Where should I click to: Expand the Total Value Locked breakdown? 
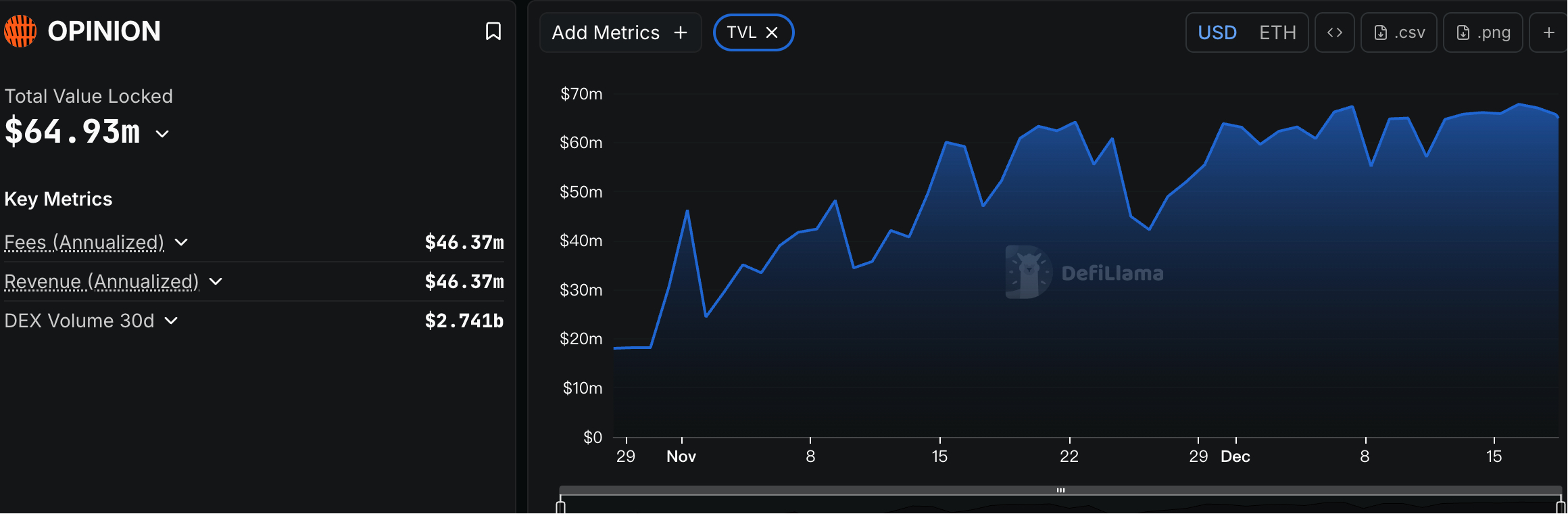pyautogui.click(x=162, y=133)
